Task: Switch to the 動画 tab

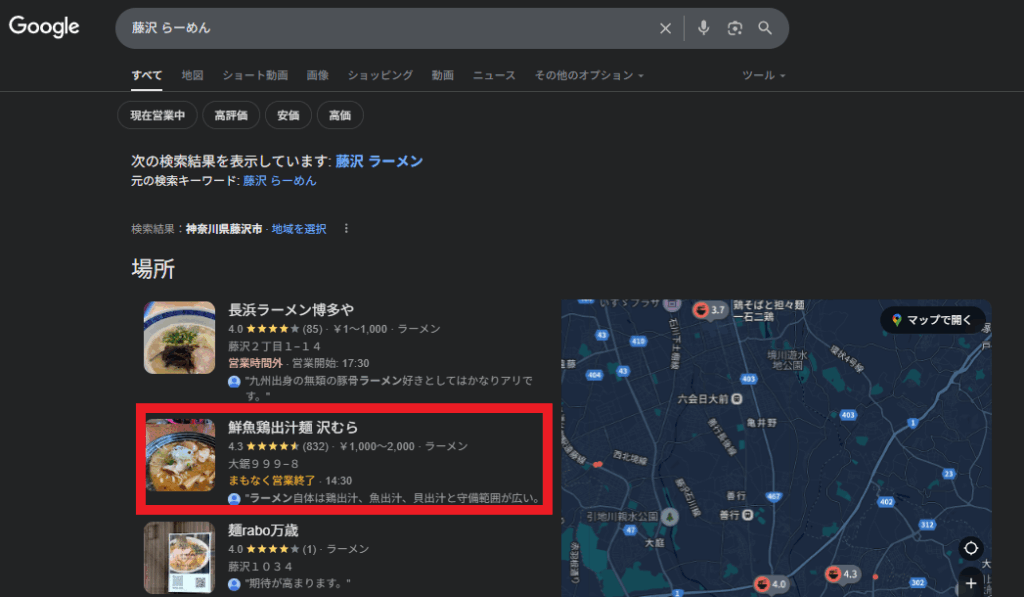Action: tap(442, 75)
